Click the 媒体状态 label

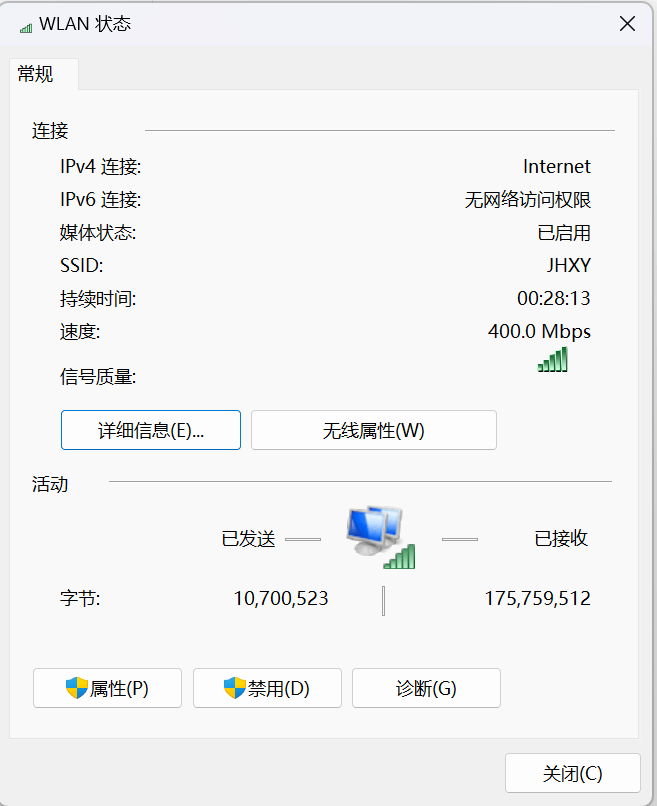(x=98, y=232)
